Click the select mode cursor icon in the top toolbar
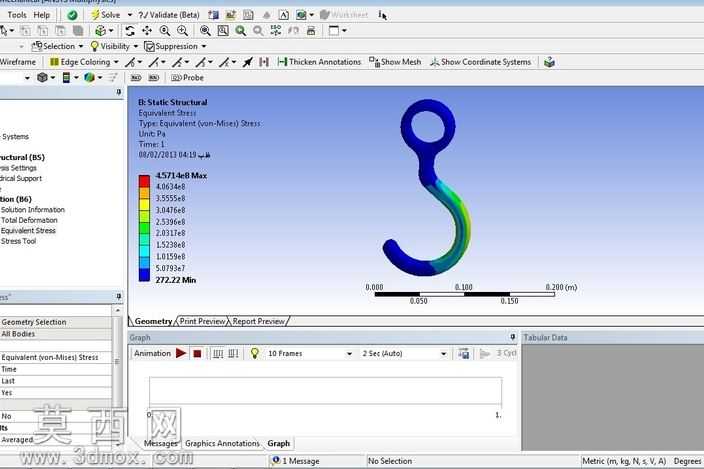 pyautogui.click(x=382, y=15)
